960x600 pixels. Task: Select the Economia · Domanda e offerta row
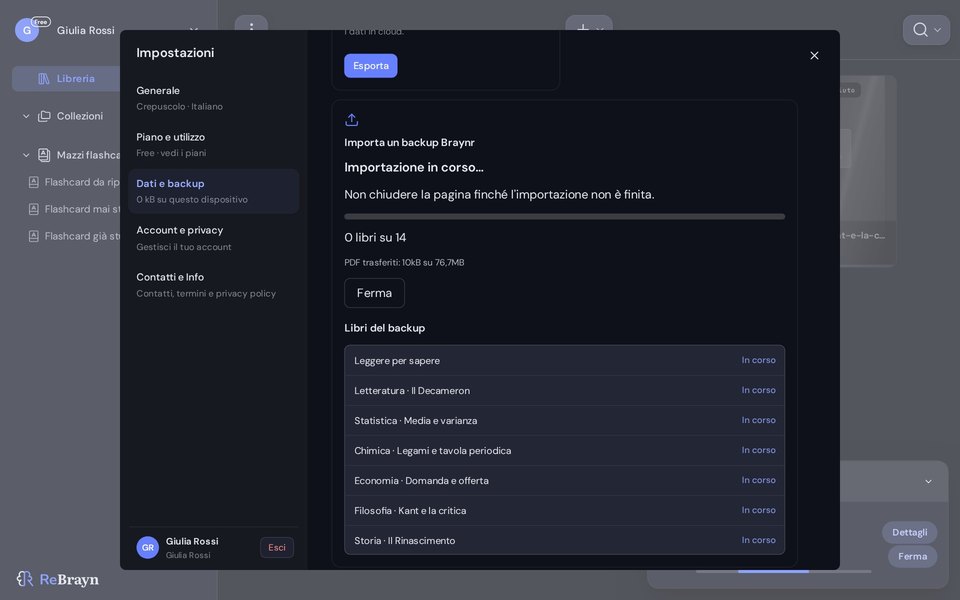[564, 481]
